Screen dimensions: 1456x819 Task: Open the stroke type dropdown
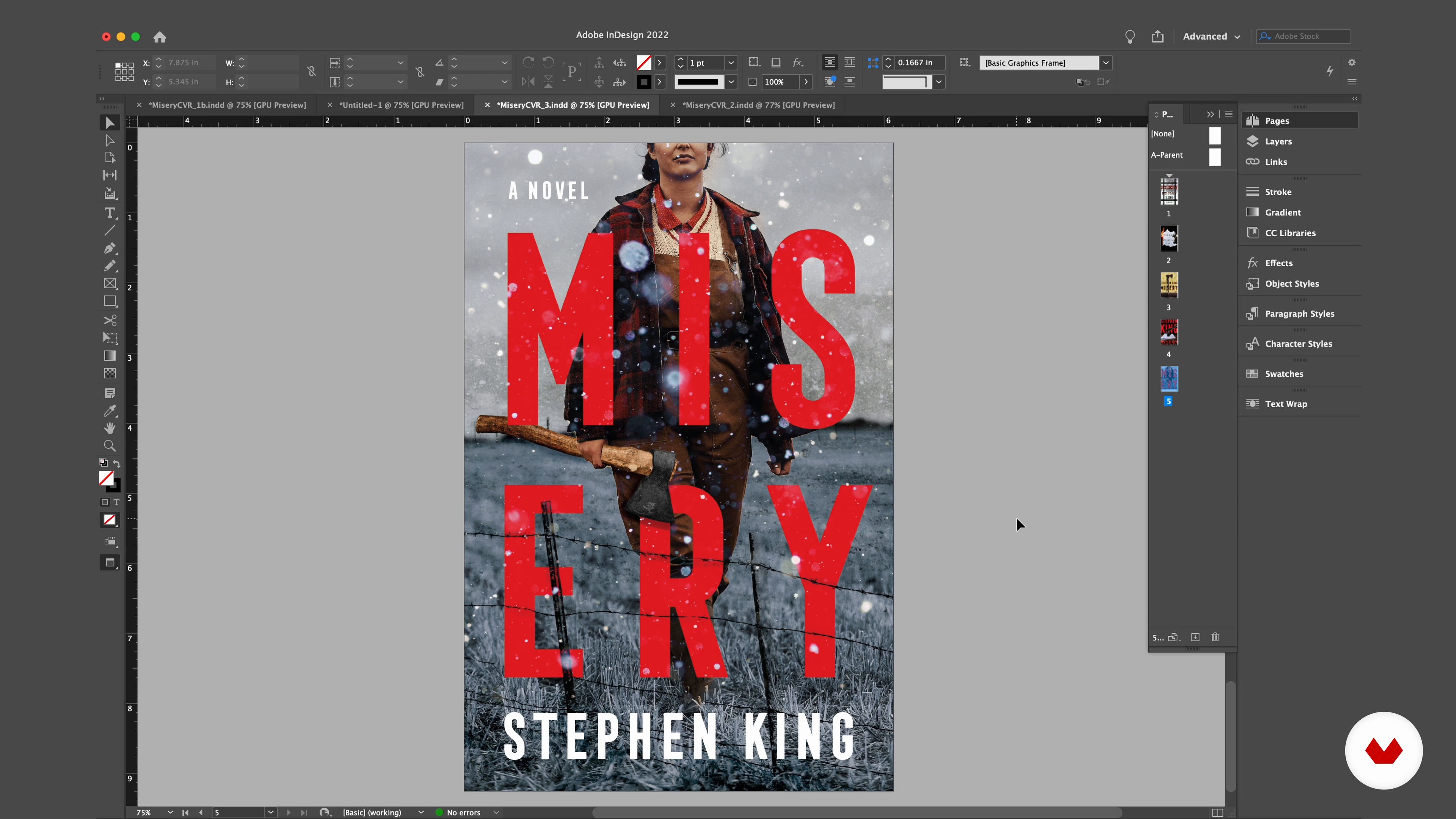pos(731,82)
